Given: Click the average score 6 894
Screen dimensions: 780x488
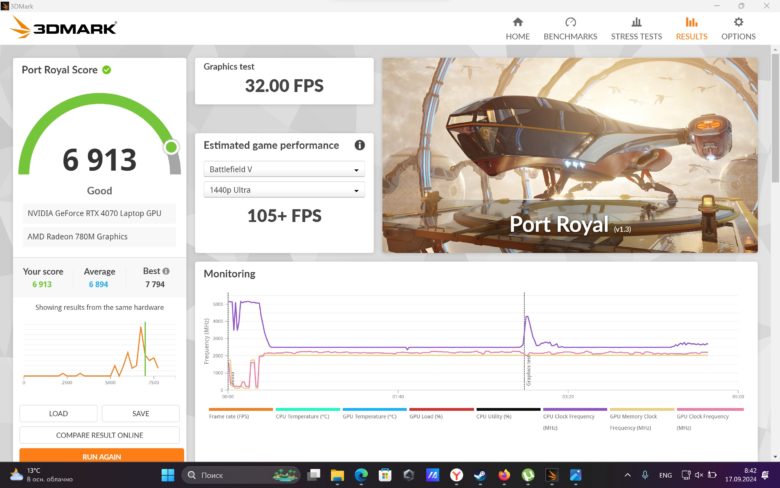Looking at the screenshot, I should tap(98, 285).
